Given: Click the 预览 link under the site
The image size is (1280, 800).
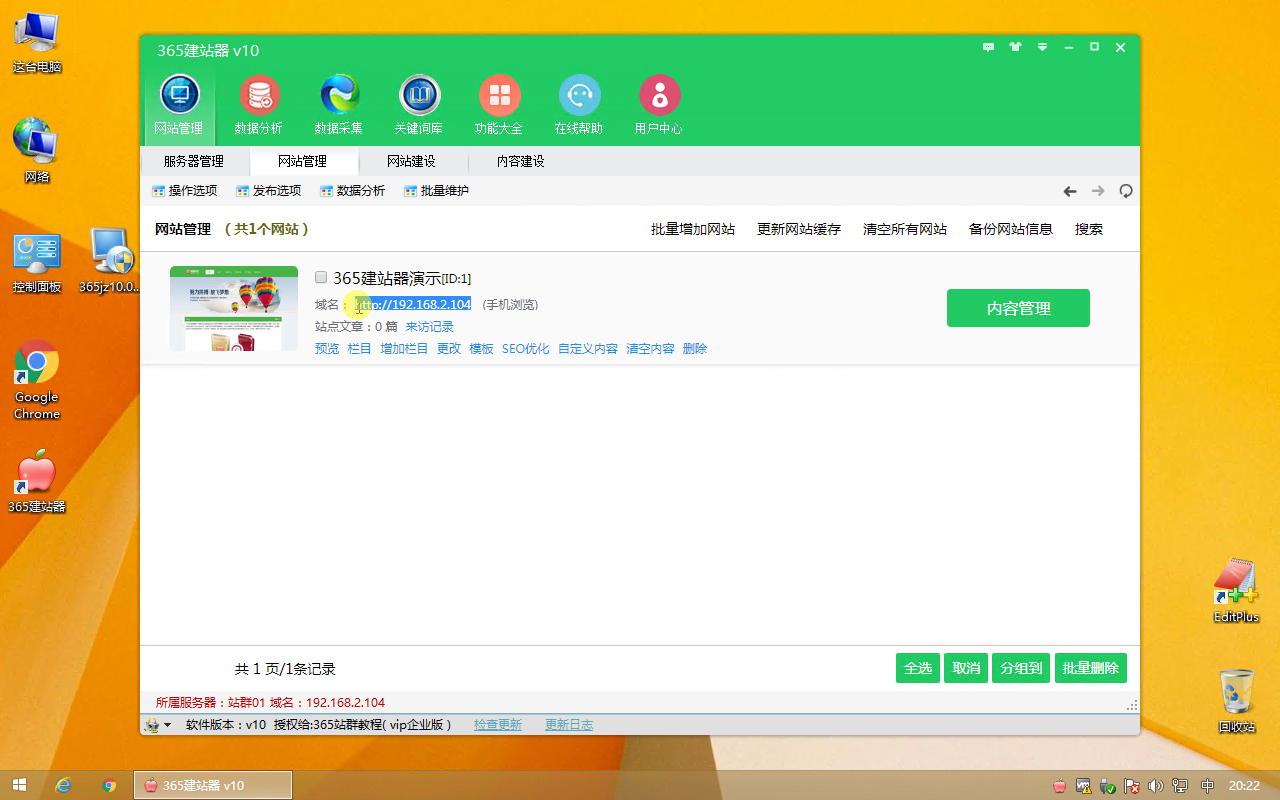Looking at the screenshot, I should (x=327, y=349).
